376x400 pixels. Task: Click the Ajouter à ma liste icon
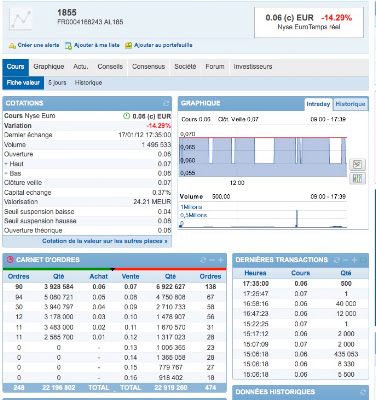point(68,46)
